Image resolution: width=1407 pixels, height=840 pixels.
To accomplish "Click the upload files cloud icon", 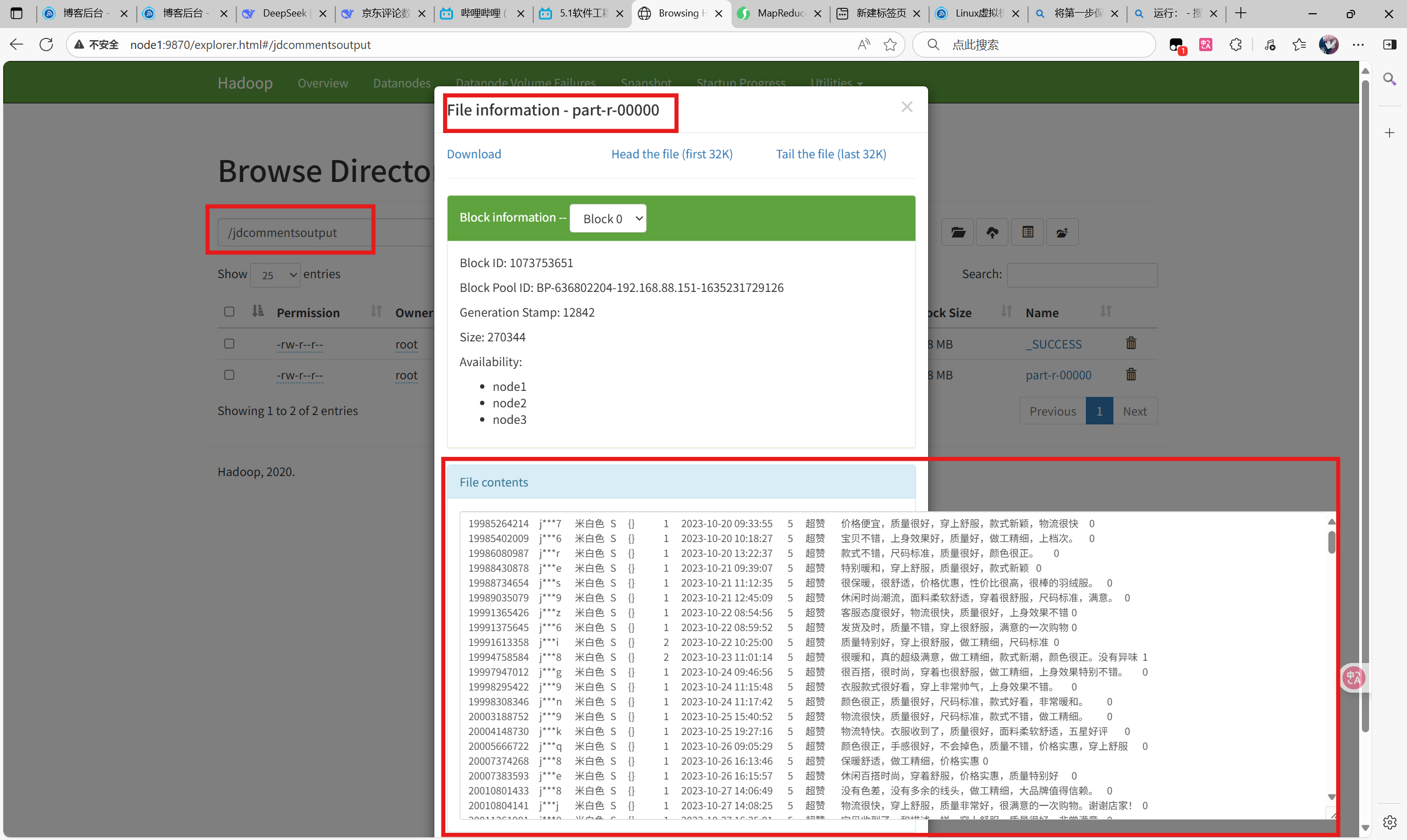I will [x=992, y=232].
